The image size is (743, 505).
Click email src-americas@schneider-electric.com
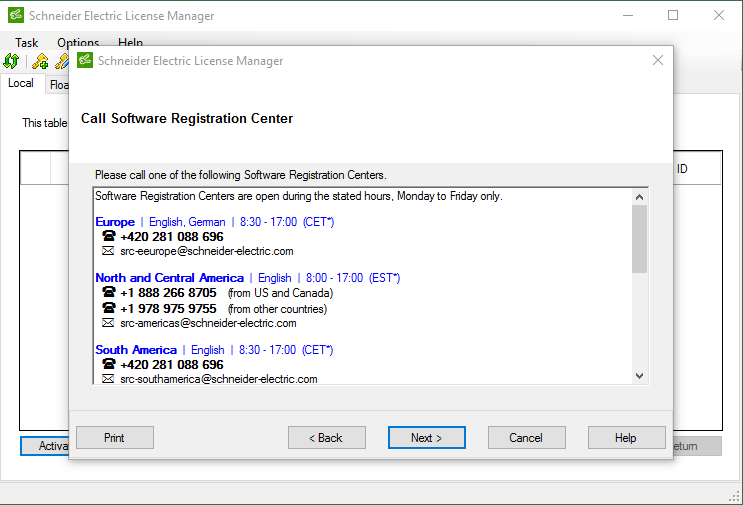pos(208,323)
